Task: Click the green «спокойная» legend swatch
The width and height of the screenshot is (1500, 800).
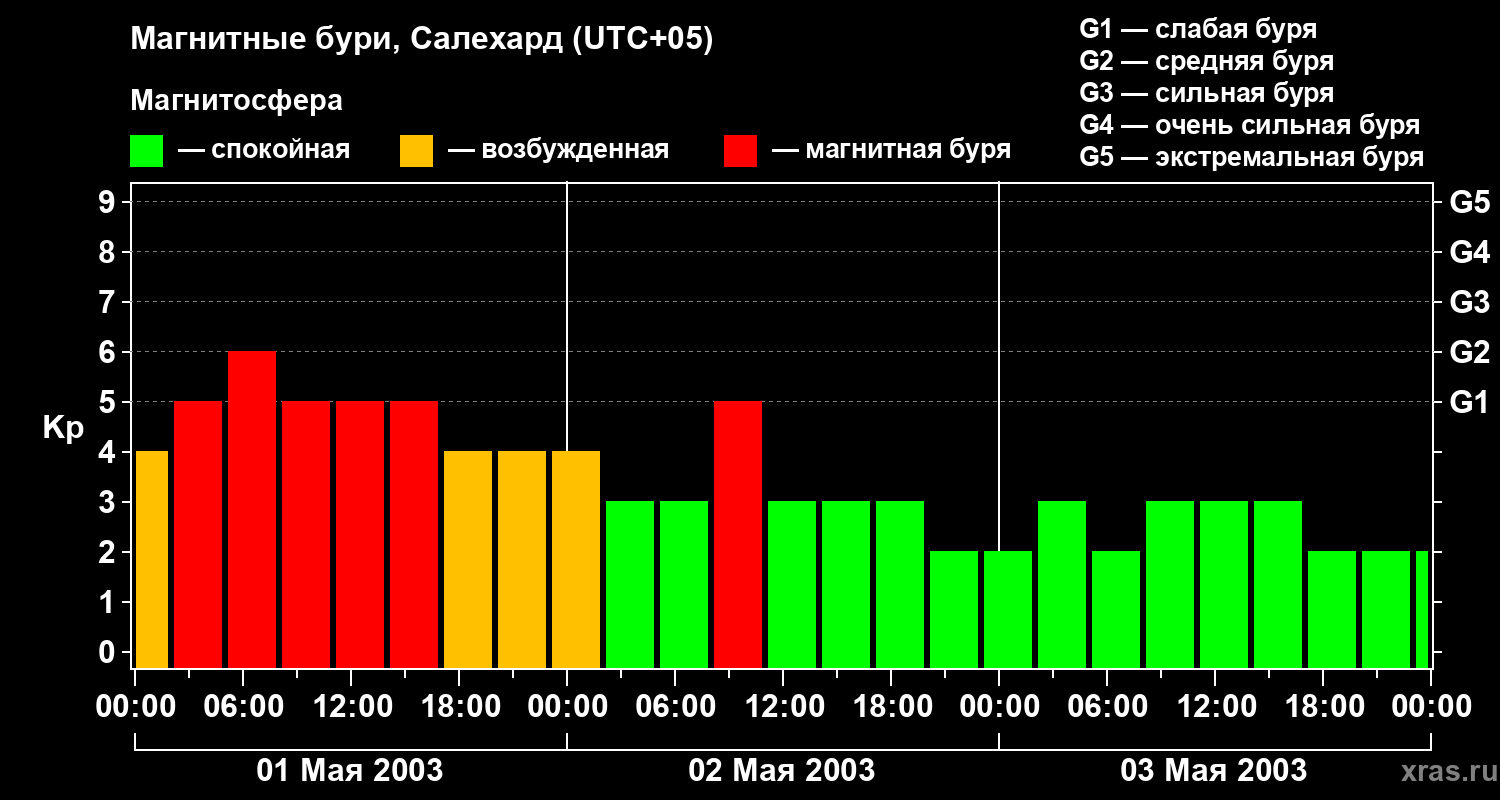Action: click(x=146, y=151)
